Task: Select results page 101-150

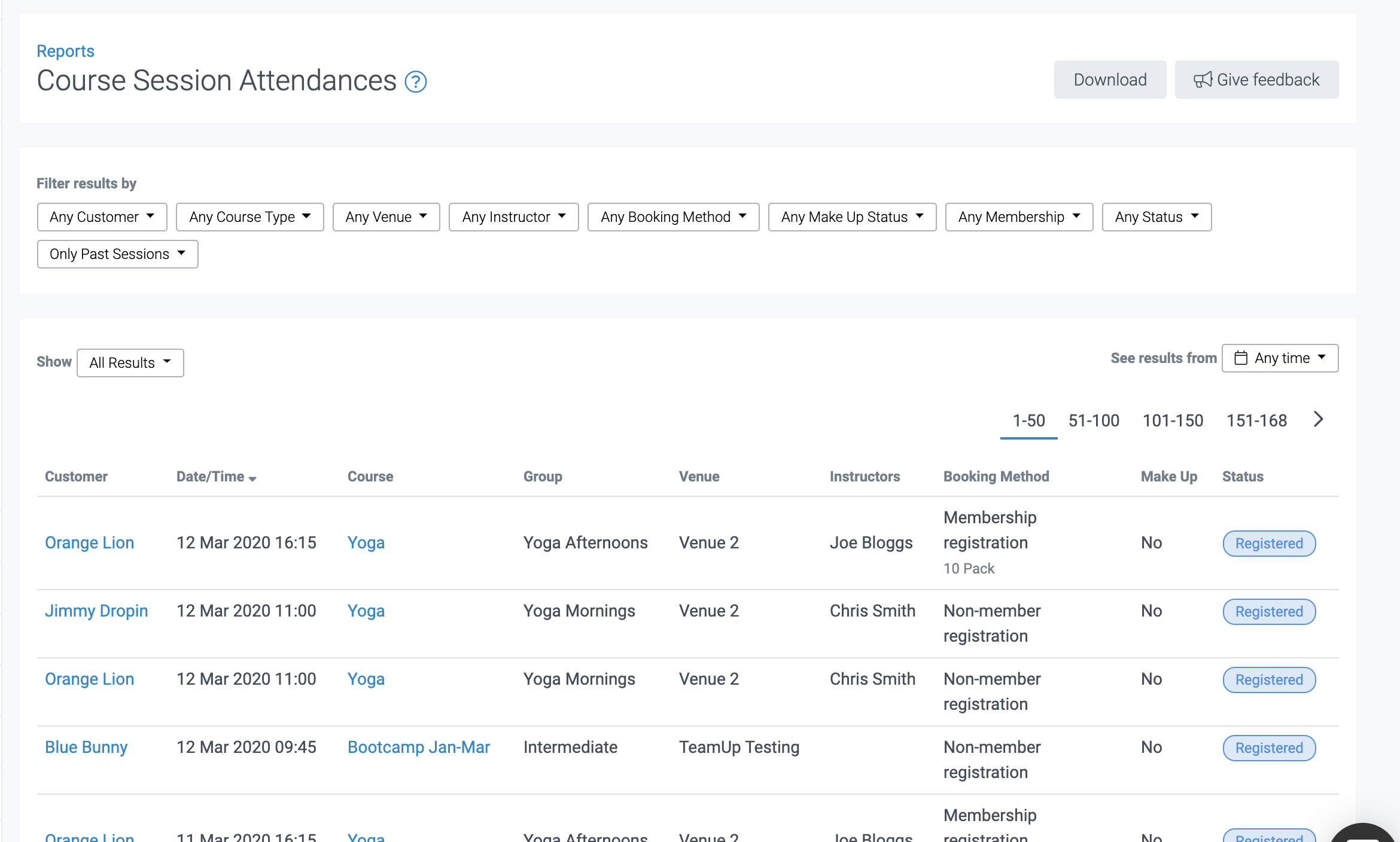Action: click(x=1172, y=420)
